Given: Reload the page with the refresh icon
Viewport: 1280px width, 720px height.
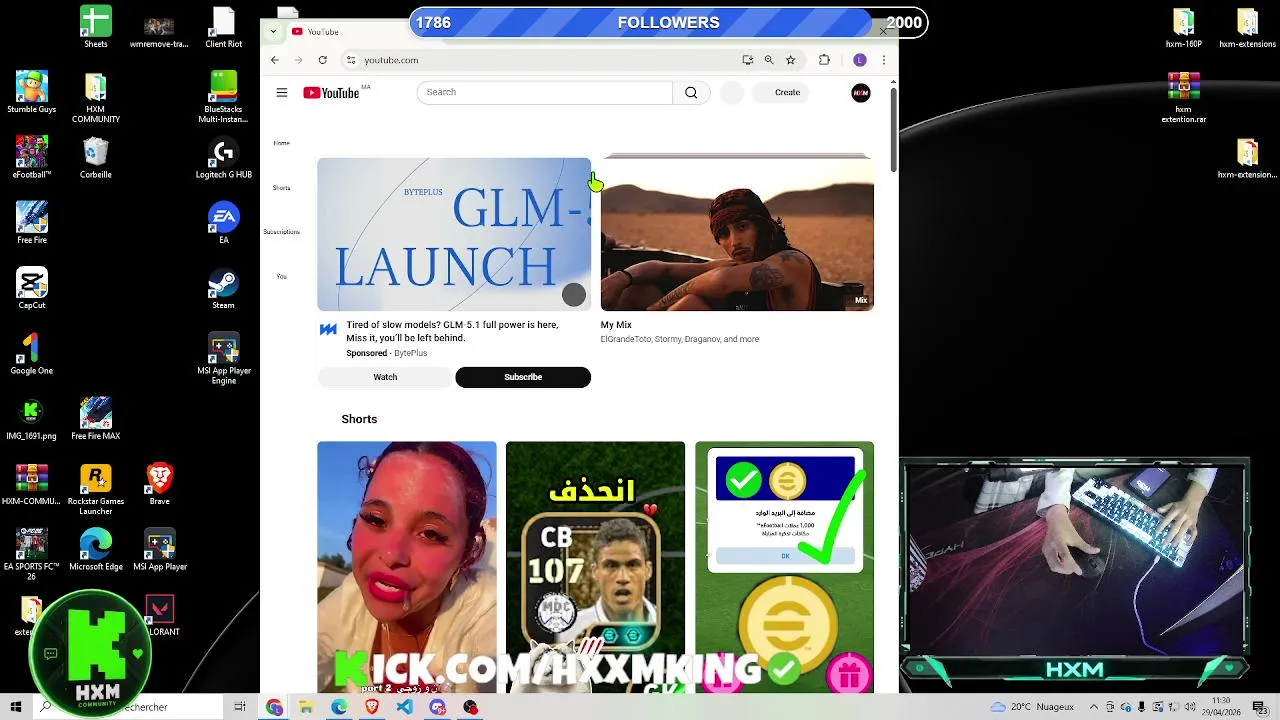Looking at the screenshot, I should pos(322,60).
